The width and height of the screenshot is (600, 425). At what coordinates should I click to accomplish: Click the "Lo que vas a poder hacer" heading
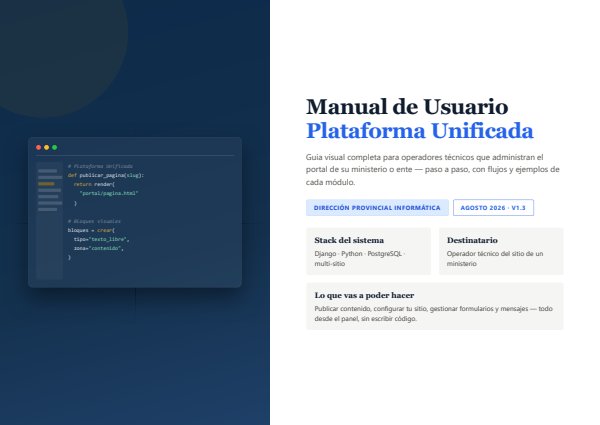(364, 295)
